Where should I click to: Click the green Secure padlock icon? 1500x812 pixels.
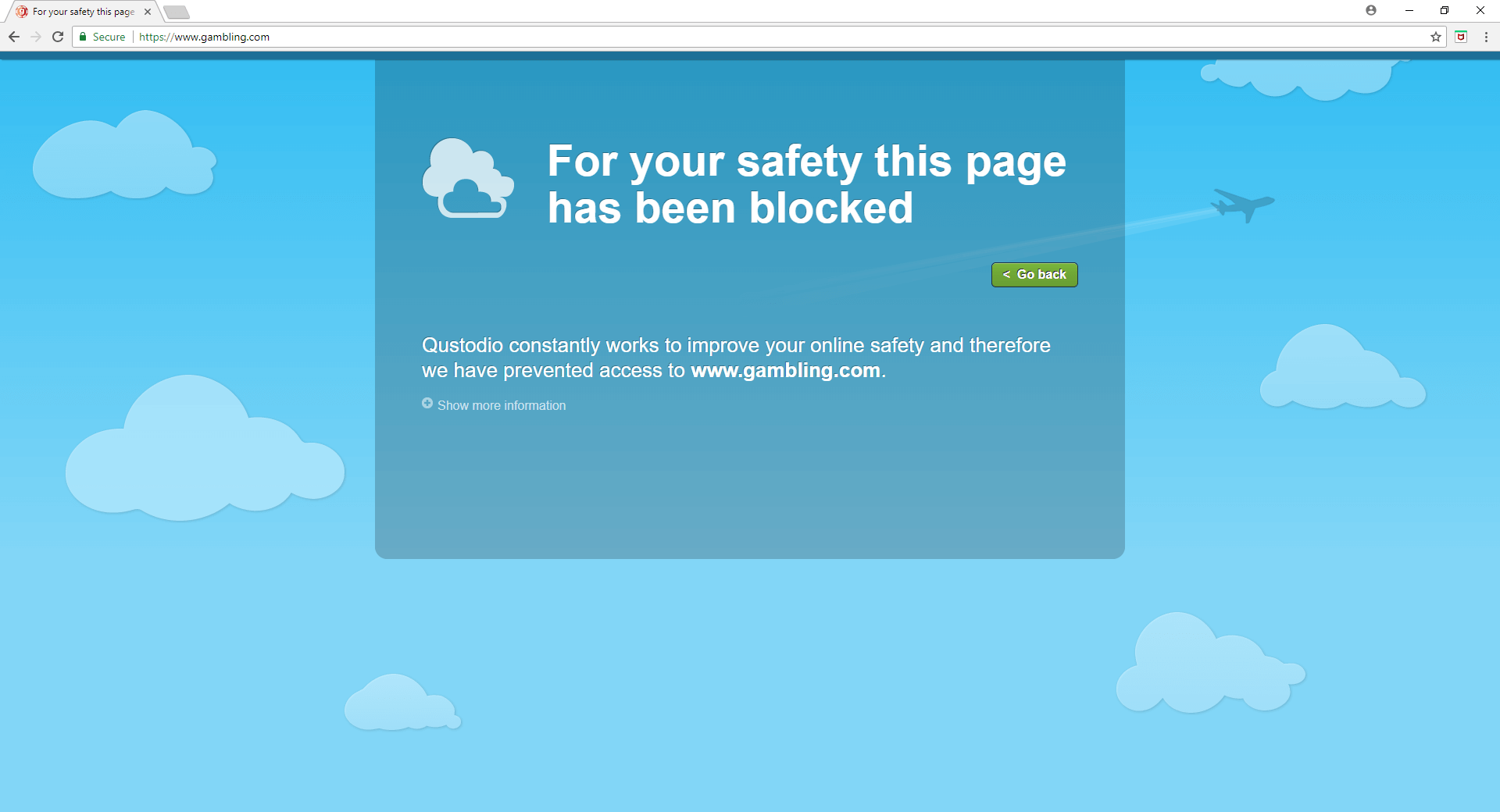pos(83,37)
